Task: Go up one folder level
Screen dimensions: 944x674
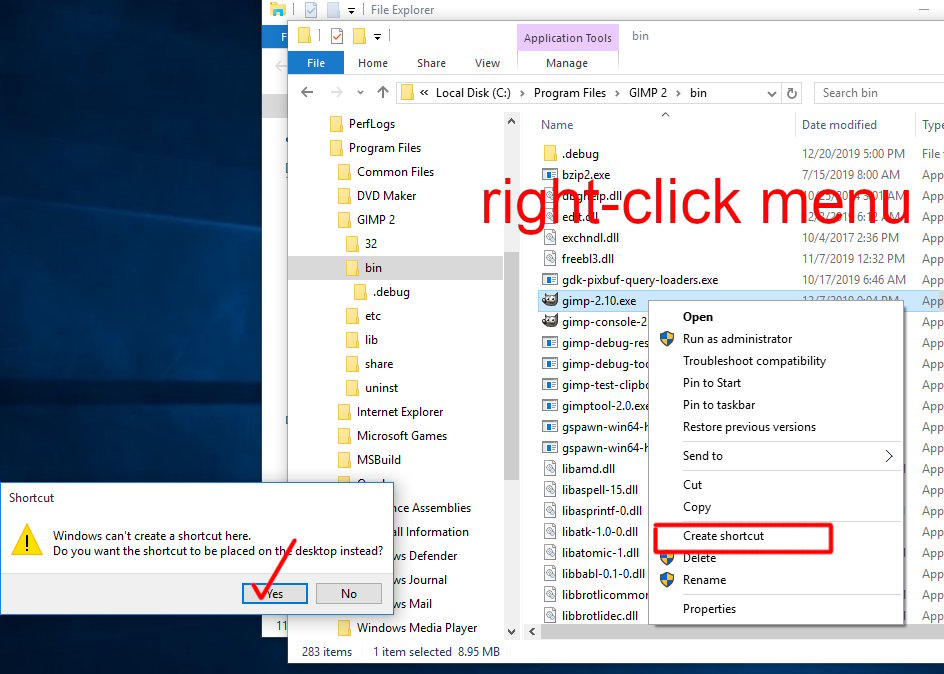Action: pos(383,93)
